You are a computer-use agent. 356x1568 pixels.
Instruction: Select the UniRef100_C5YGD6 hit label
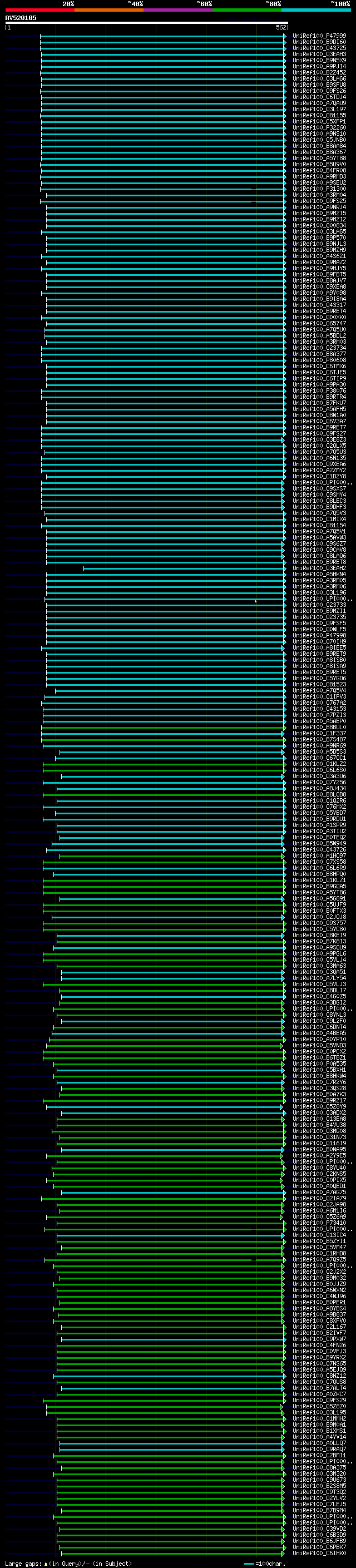click(x=319, y=678)
